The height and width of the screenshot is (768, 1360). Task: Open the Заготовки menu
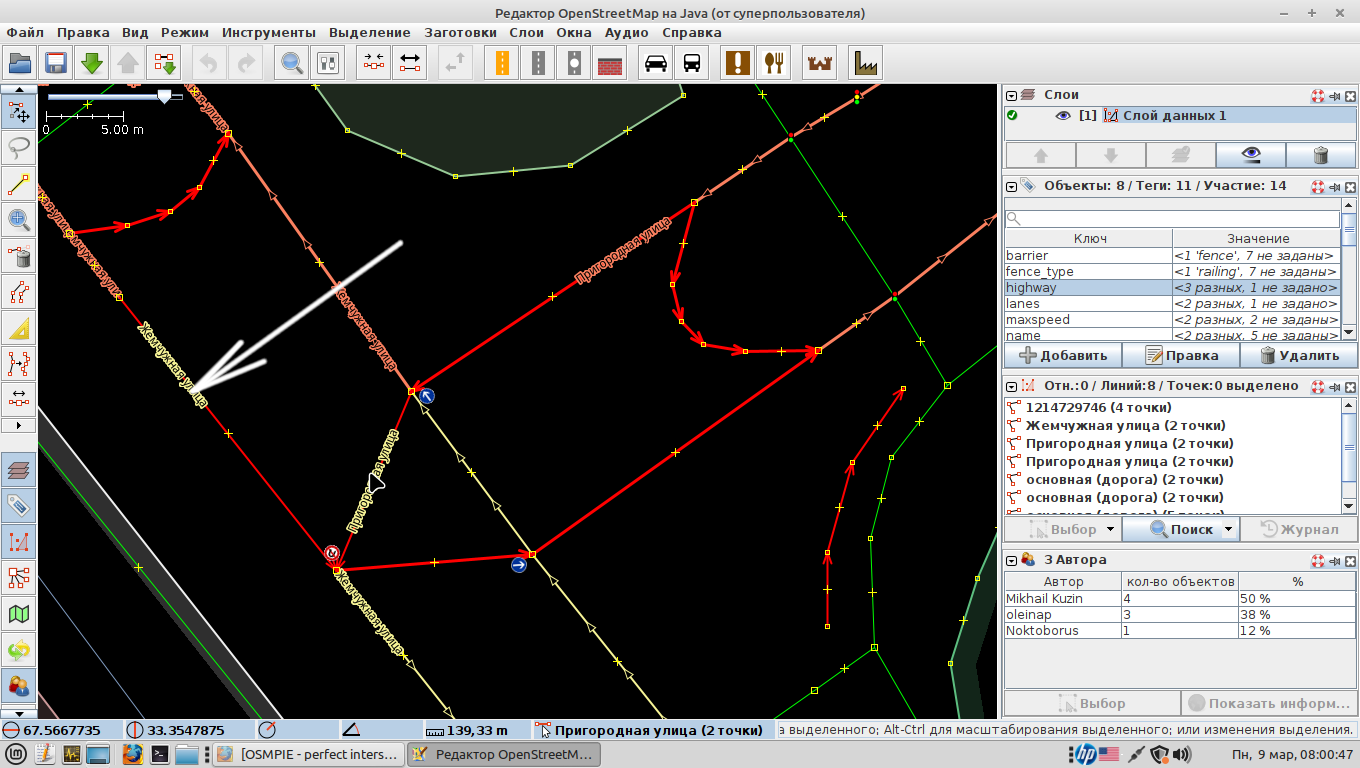(460, 32)
